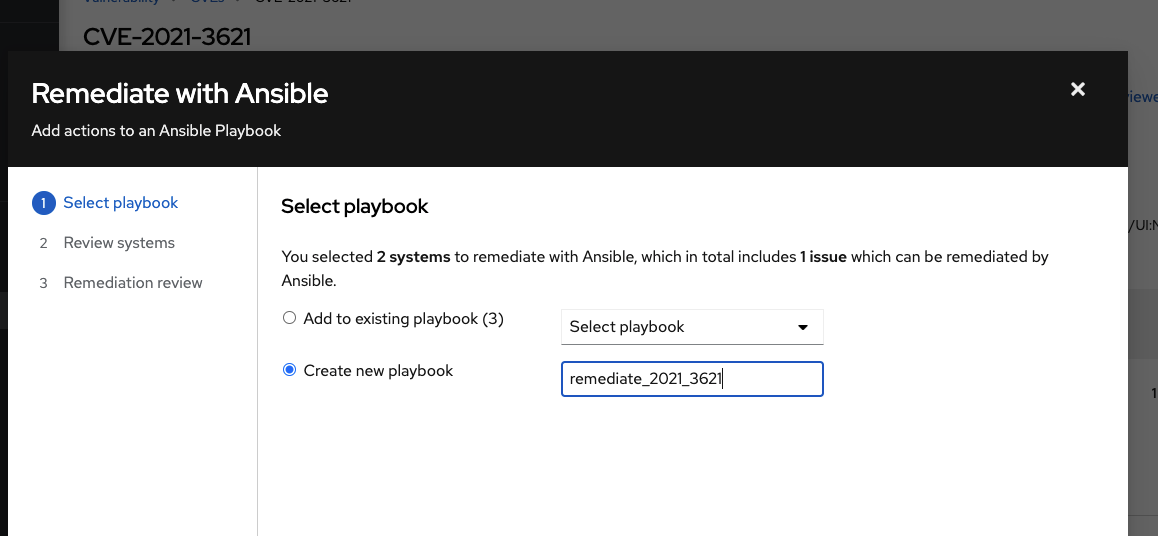Click the Select playbook heading

(x=354, y=206)
